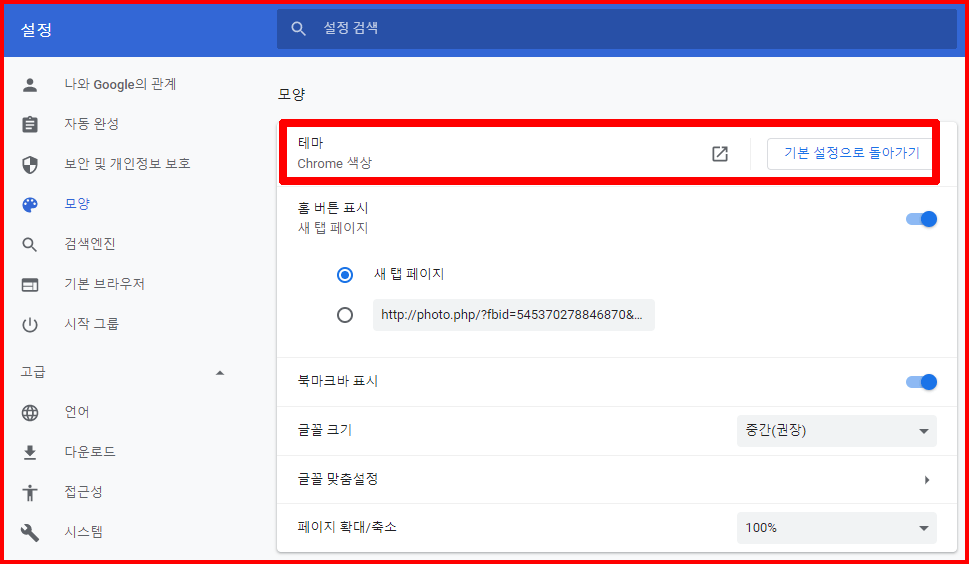
Task: Select the 새 탭 페이지 radio button
Action: (x=345, y=274)
